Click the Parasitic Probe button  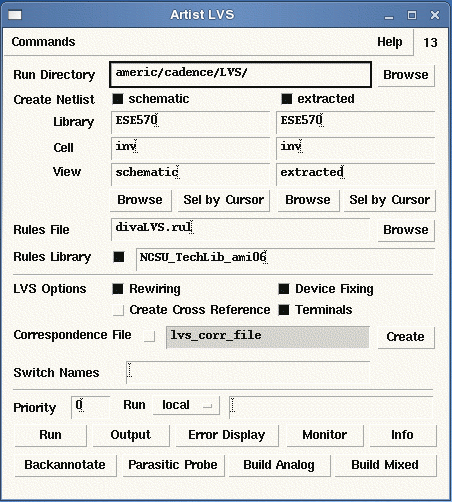173,465
